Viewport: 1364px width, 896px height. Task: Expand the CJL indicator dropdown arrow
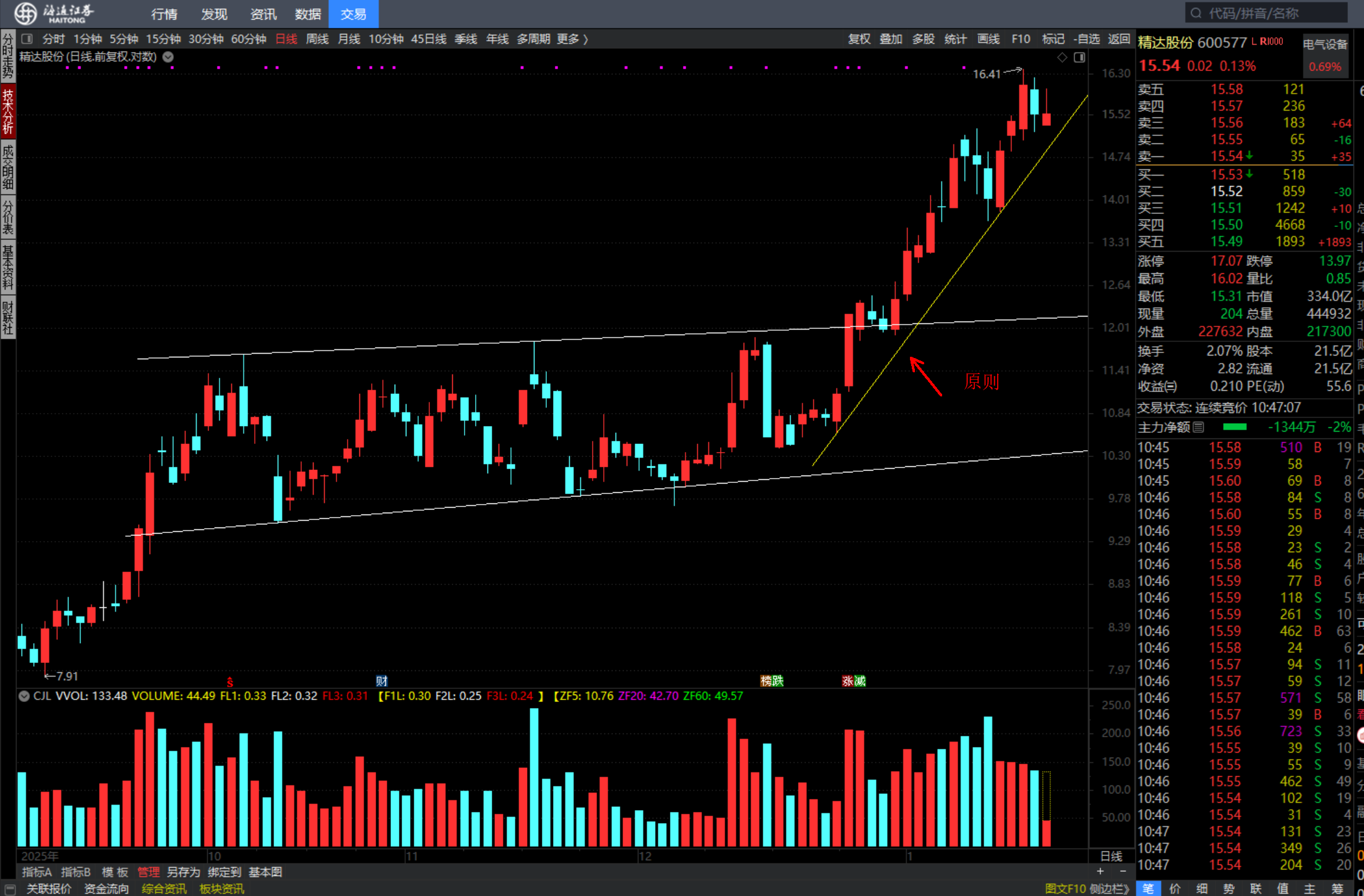coord(24,696)
